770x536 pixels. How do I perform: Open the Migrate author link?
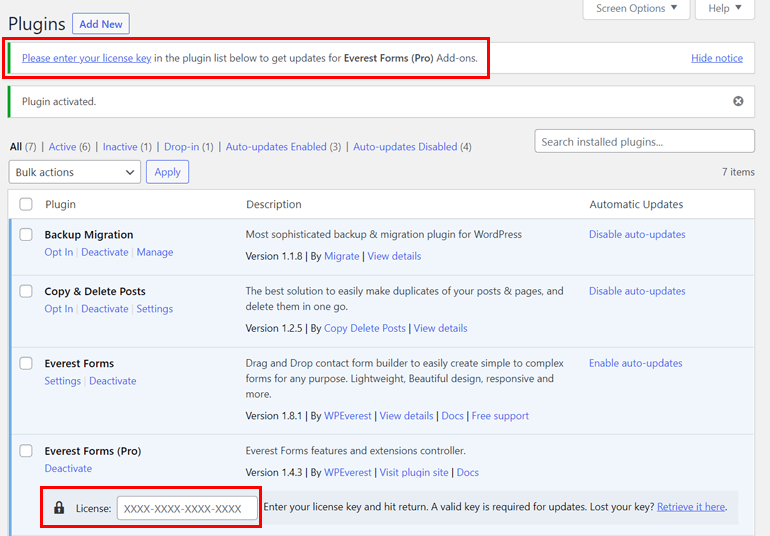[341, 256]
